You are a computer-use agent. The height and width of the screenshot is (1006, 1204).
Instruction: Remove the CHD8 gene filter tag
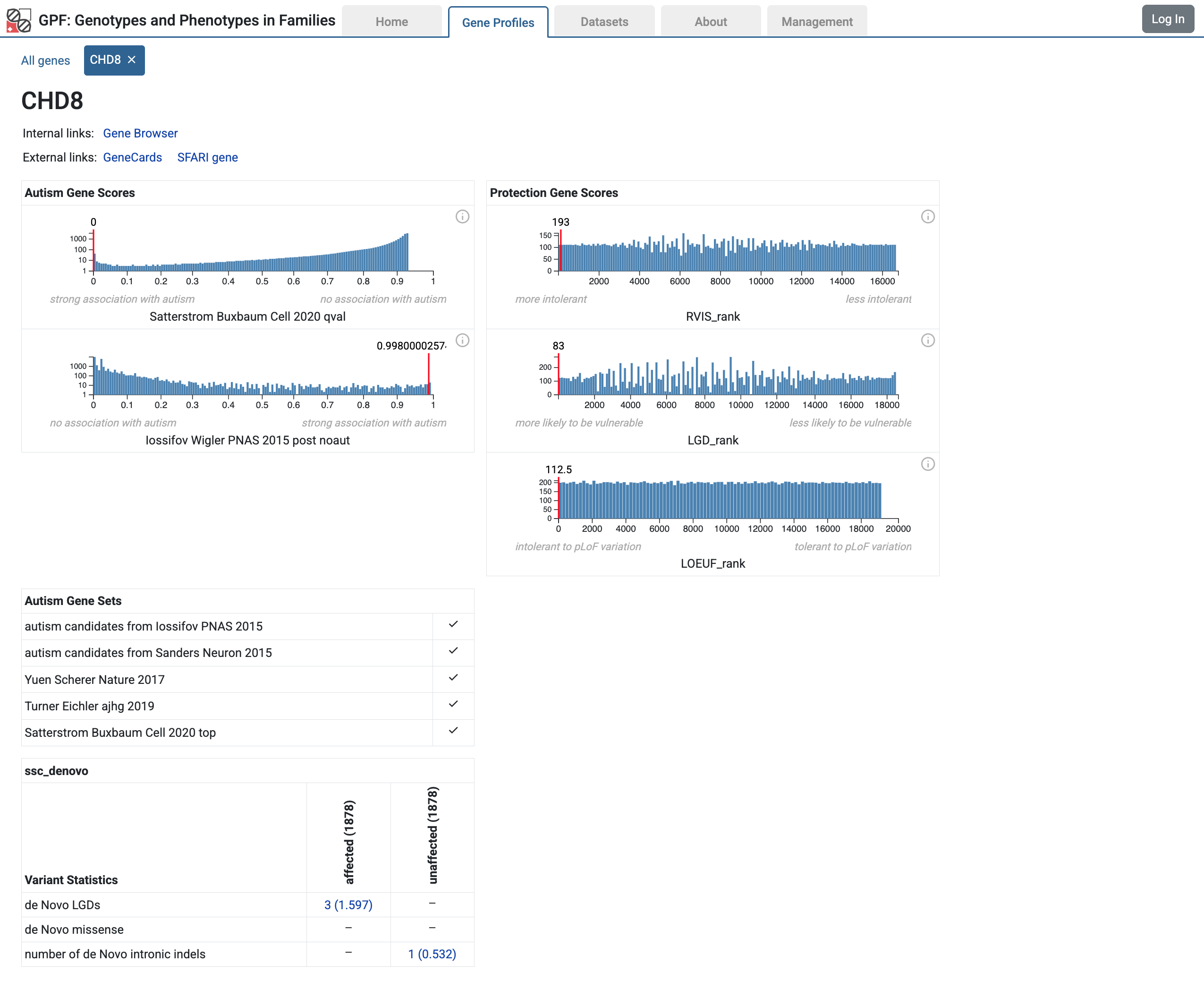pyautogui.click(x=132, y=60)
